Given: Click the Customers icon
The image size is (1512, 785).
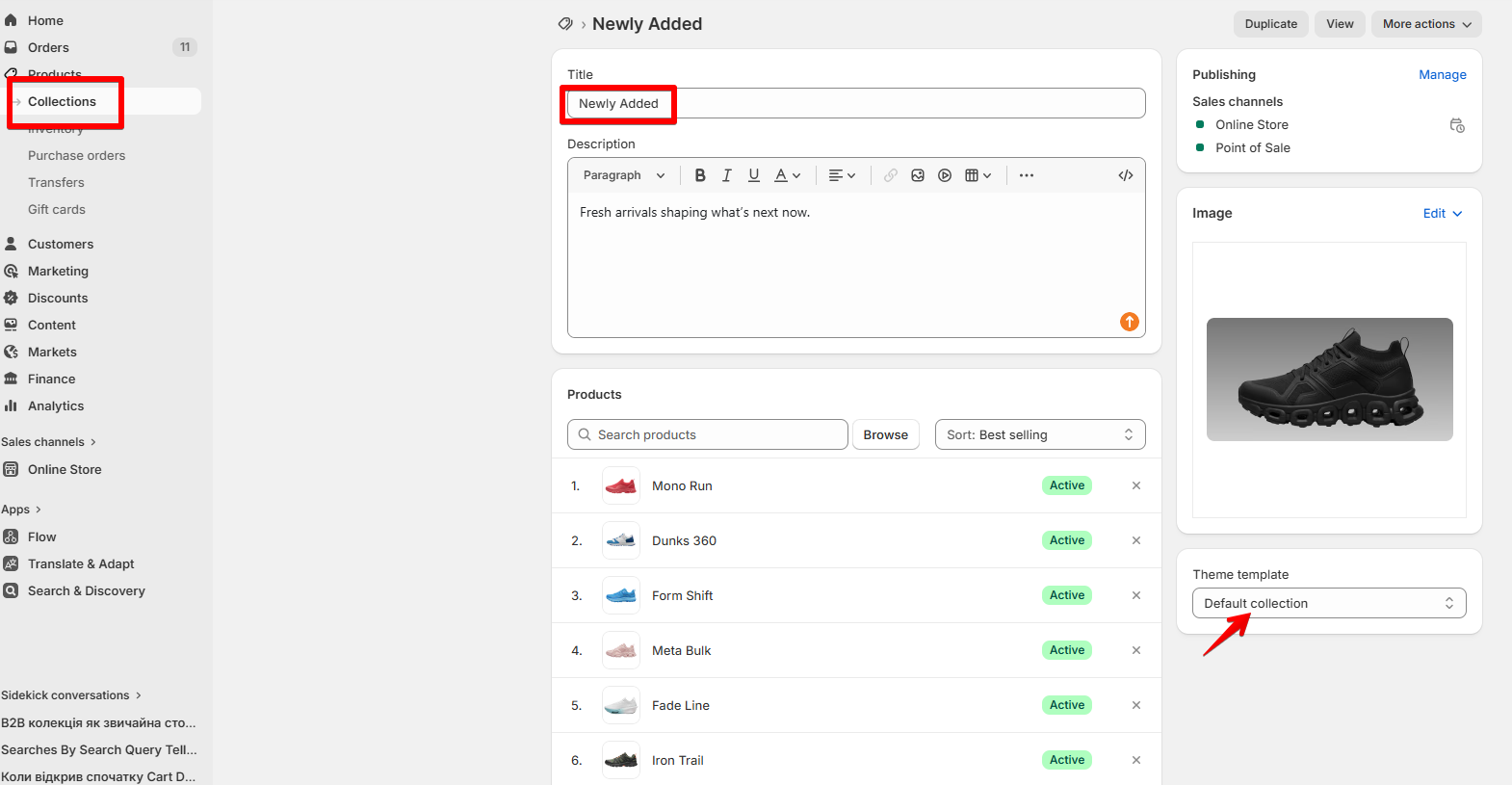Looking at the screenshot, I should click(11, 244).
